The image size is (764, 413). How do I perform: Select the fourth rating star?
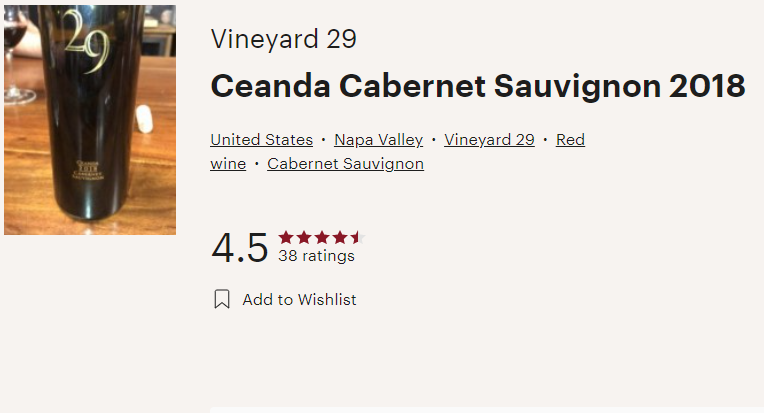click(340, 237)
